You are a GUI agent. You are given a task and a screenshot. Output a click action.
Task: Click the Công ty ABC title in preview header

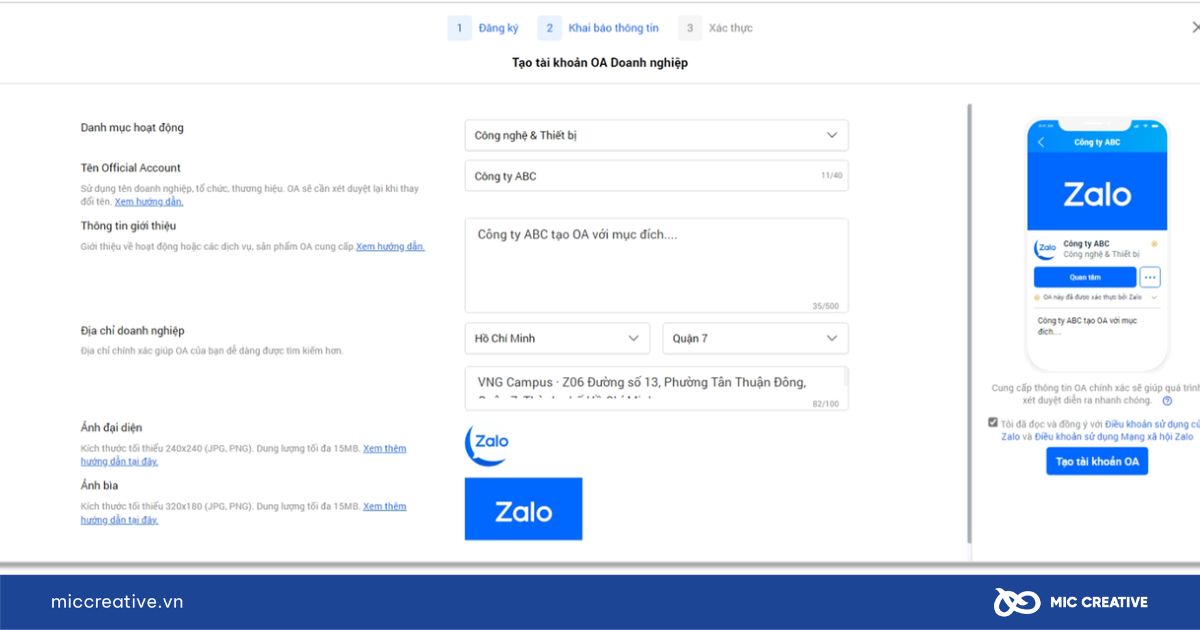point(1097,143)
